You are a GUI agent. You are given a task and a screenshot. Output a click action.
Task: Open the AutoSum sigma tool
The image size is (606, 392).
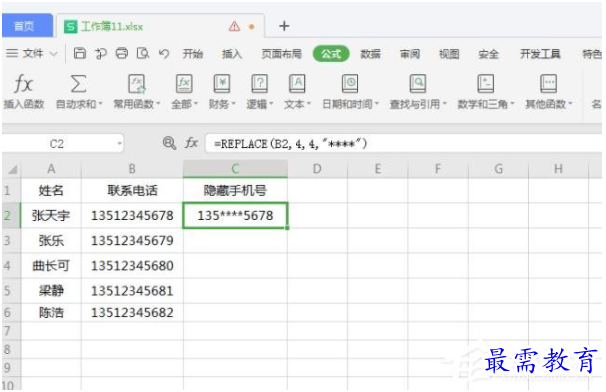coord(78,84)
